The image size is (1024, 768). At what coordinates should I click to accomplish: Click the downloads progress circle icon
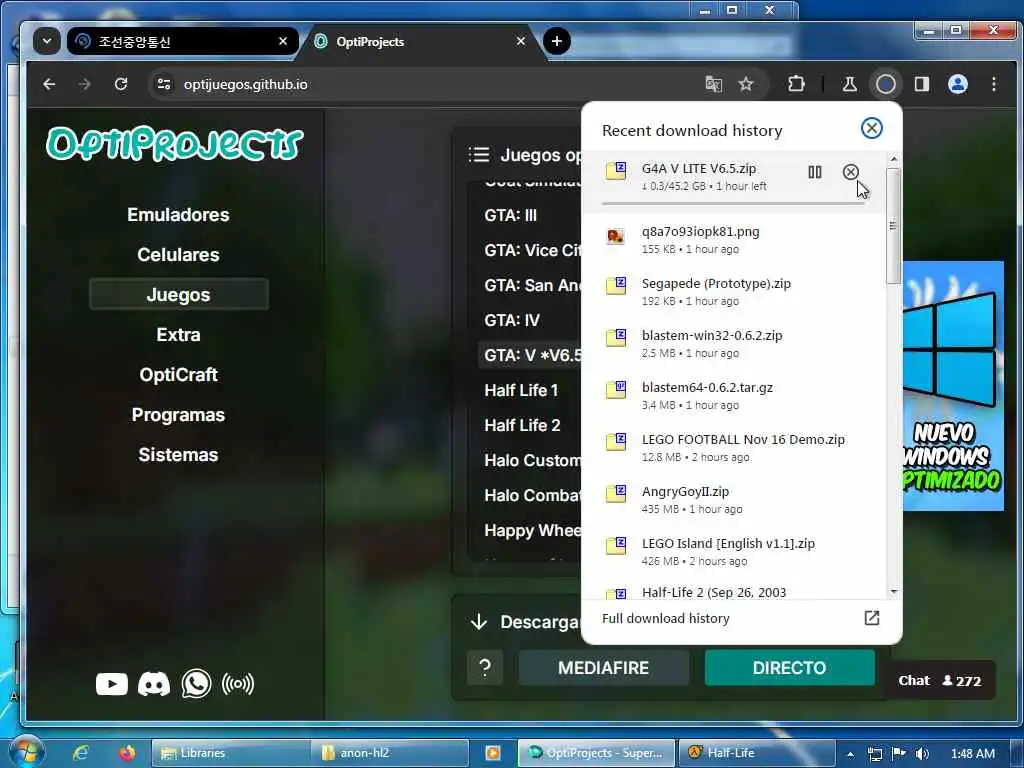(886, 84)
